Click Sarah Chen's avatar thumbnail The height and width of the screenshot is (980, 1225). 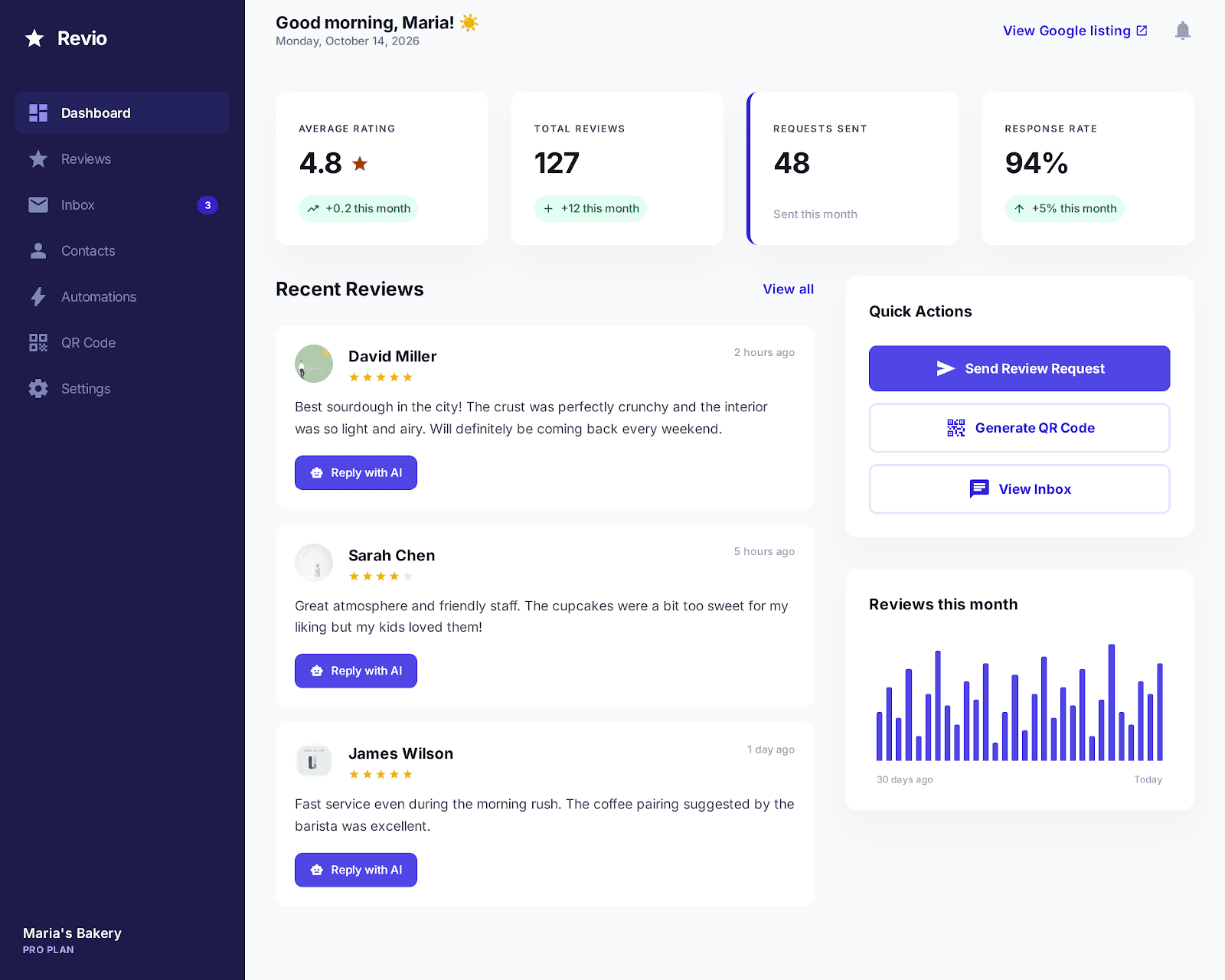pos(313,562)
